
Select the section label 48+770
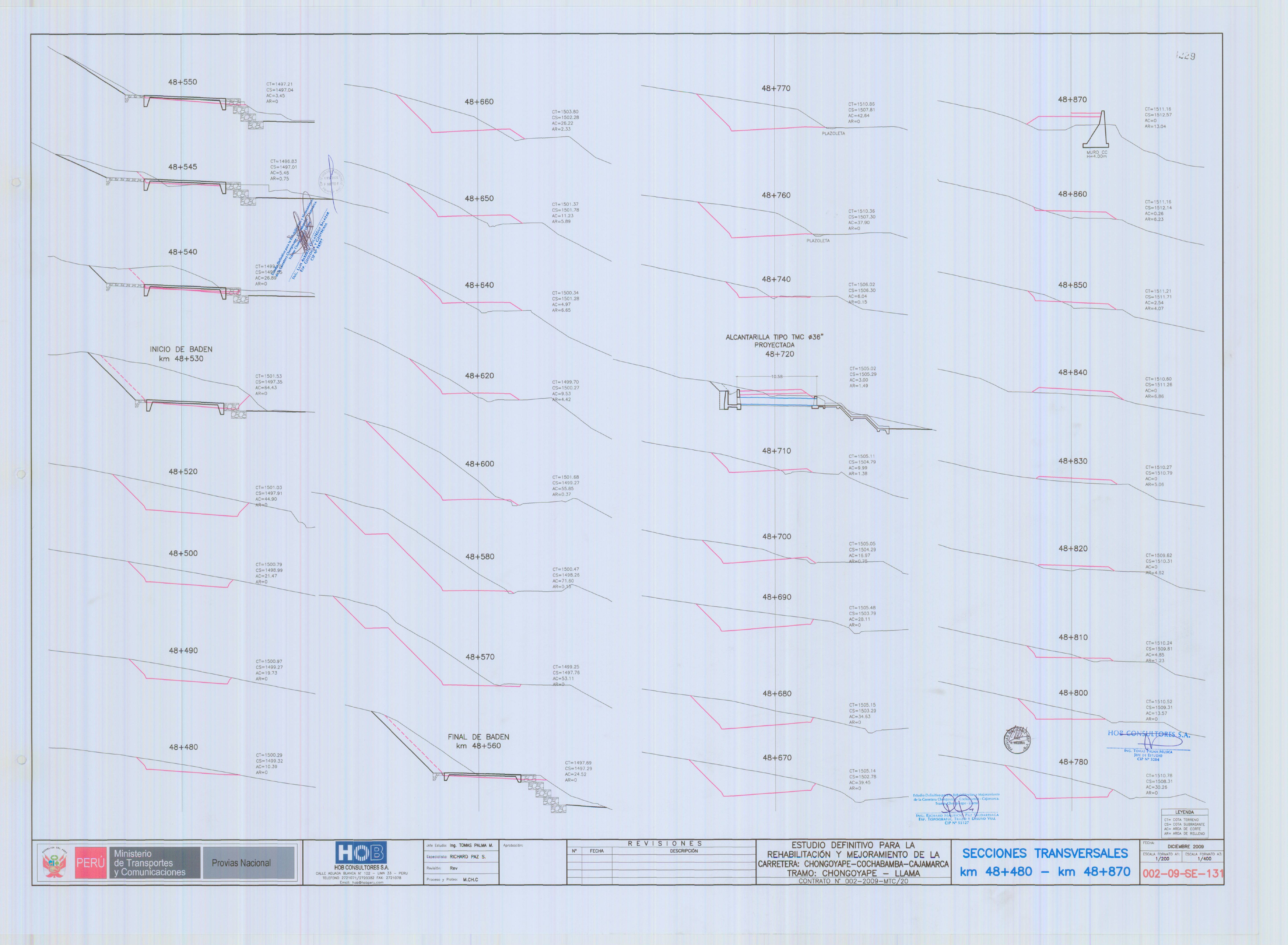[x=776, y=88]
